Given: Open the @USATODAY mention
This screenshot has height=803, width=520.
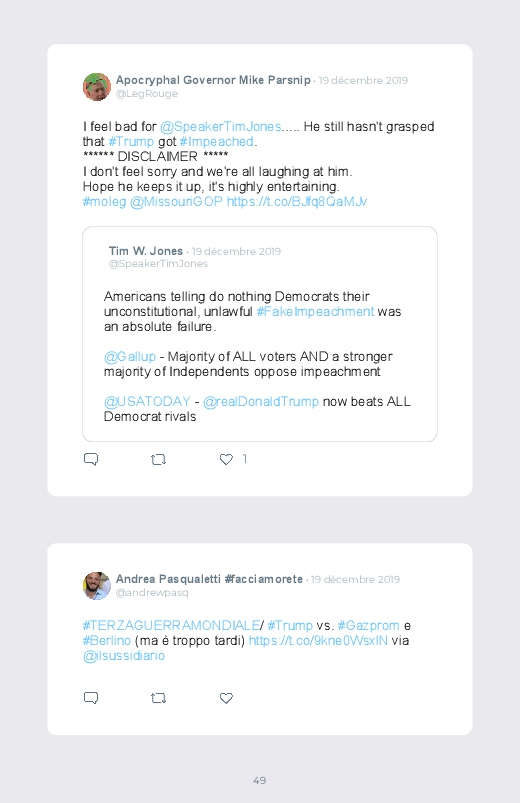Looking at the screenshot, I should click(x=147, y=402).
